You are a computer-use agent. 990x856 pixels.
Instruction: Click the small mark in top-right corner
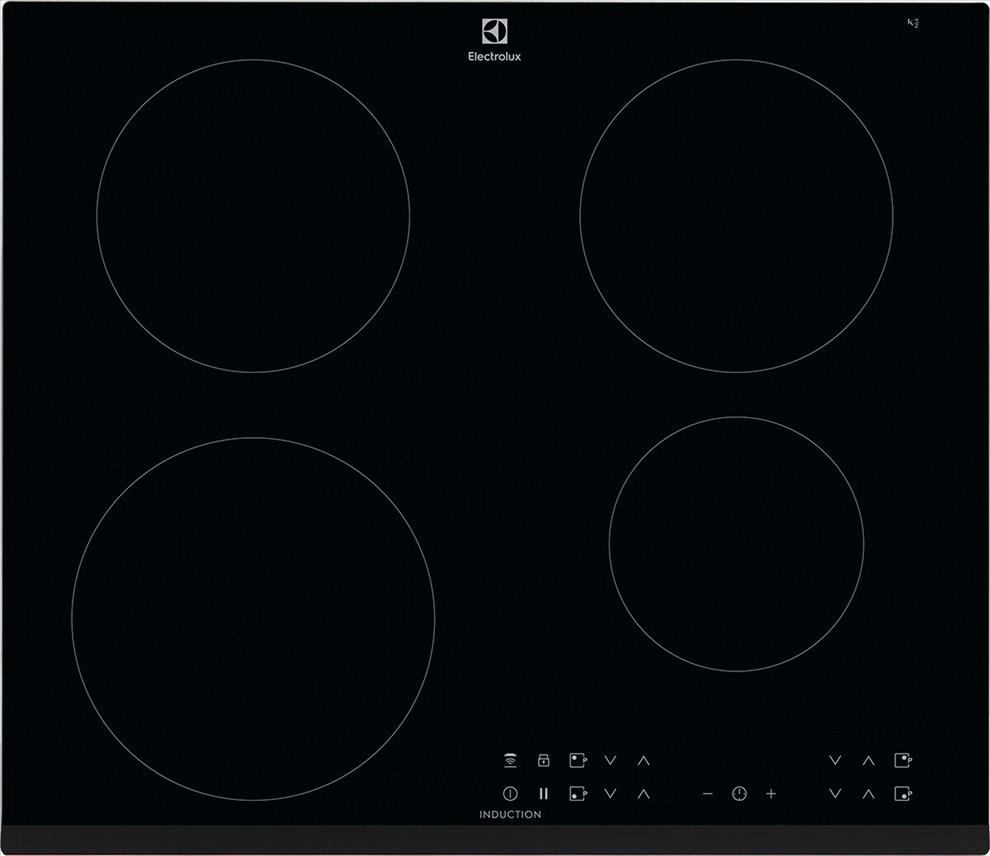913,23
